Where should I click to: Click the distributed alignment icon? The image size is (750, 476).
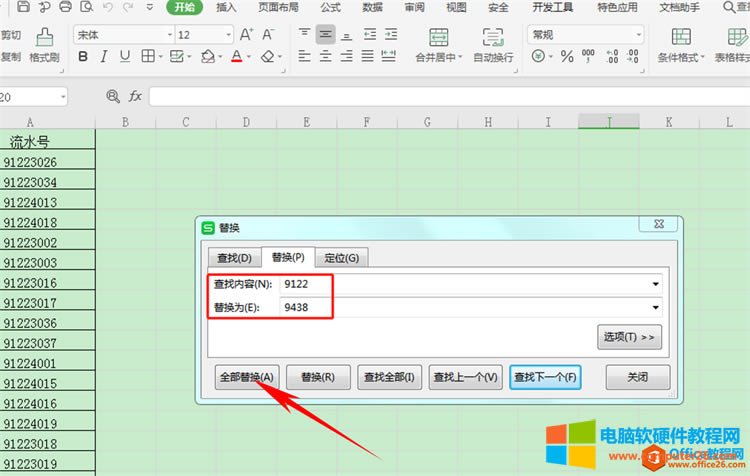(388, 56)
